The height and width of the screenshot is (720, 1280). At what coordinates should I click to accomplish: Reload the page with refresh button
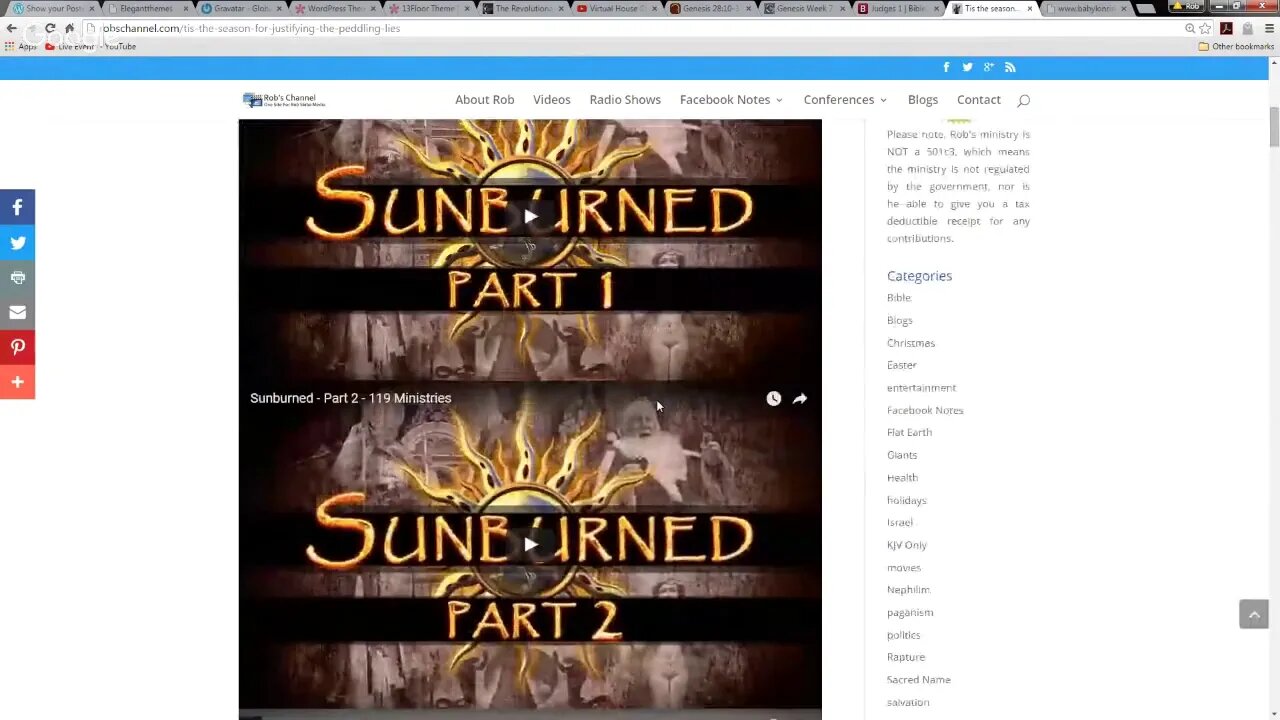coord(50,28)
